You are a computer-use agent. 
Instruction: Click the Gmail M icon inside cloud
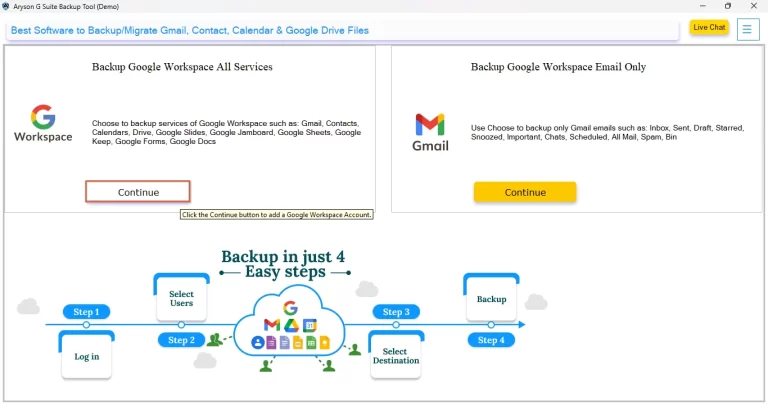272,325
